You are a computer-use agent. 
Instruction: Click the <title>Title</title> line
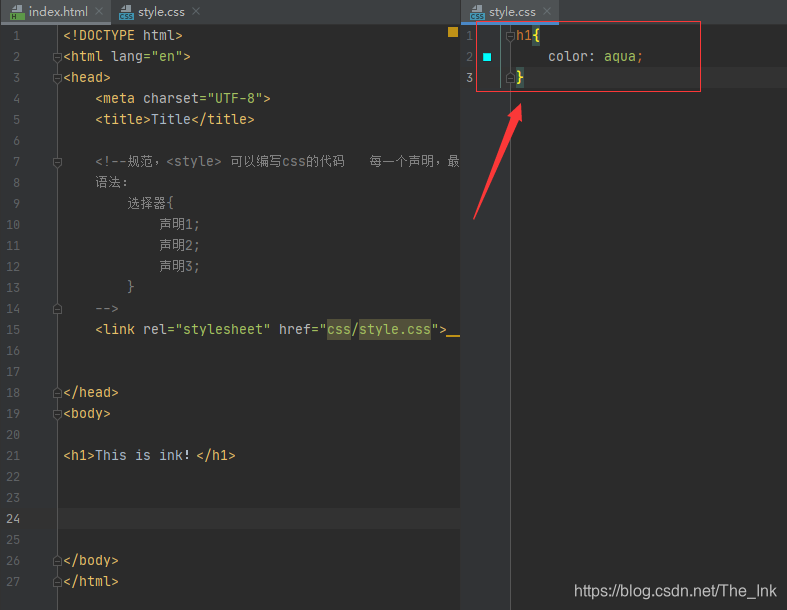click(175, 119)
